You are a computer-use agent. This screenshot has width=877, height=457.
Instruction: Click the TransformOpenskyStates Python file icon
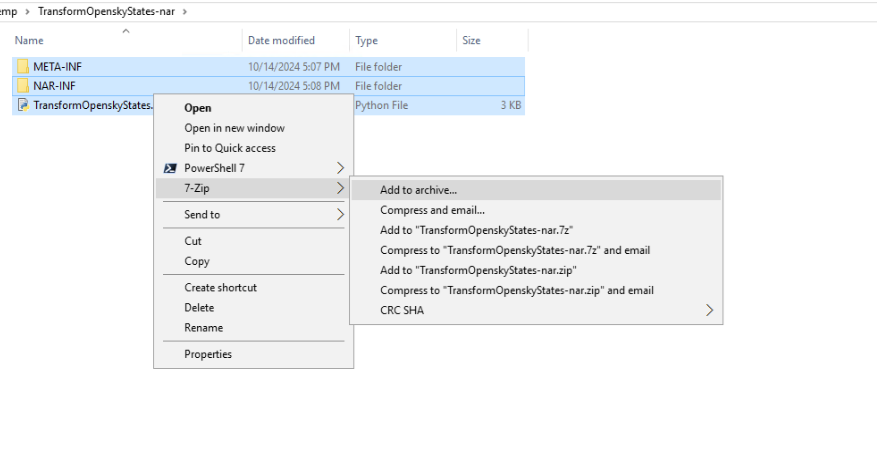point(23,105)
